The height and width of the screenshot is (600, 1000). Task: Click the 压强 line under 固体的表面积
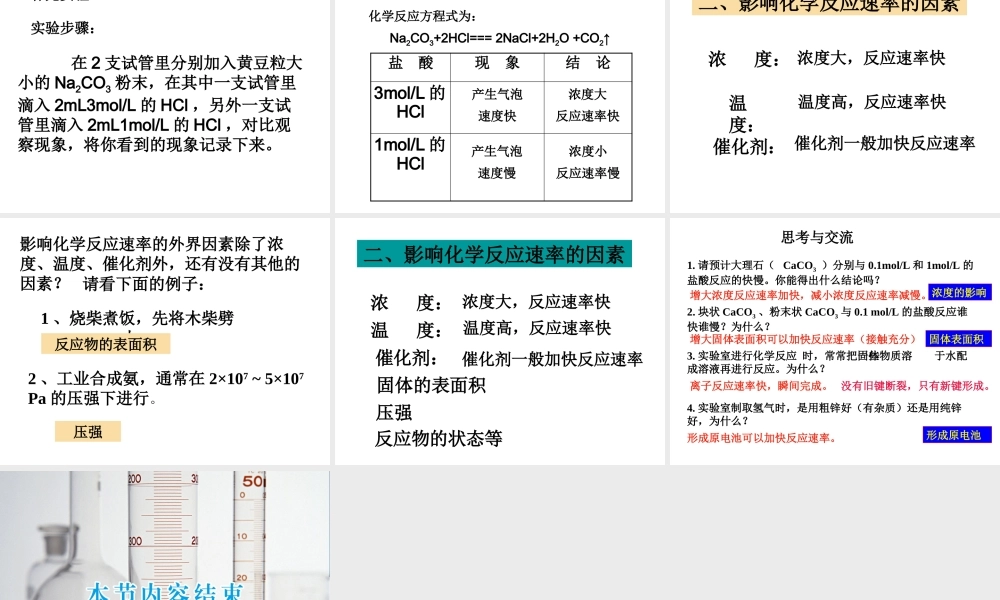(394, 413)
